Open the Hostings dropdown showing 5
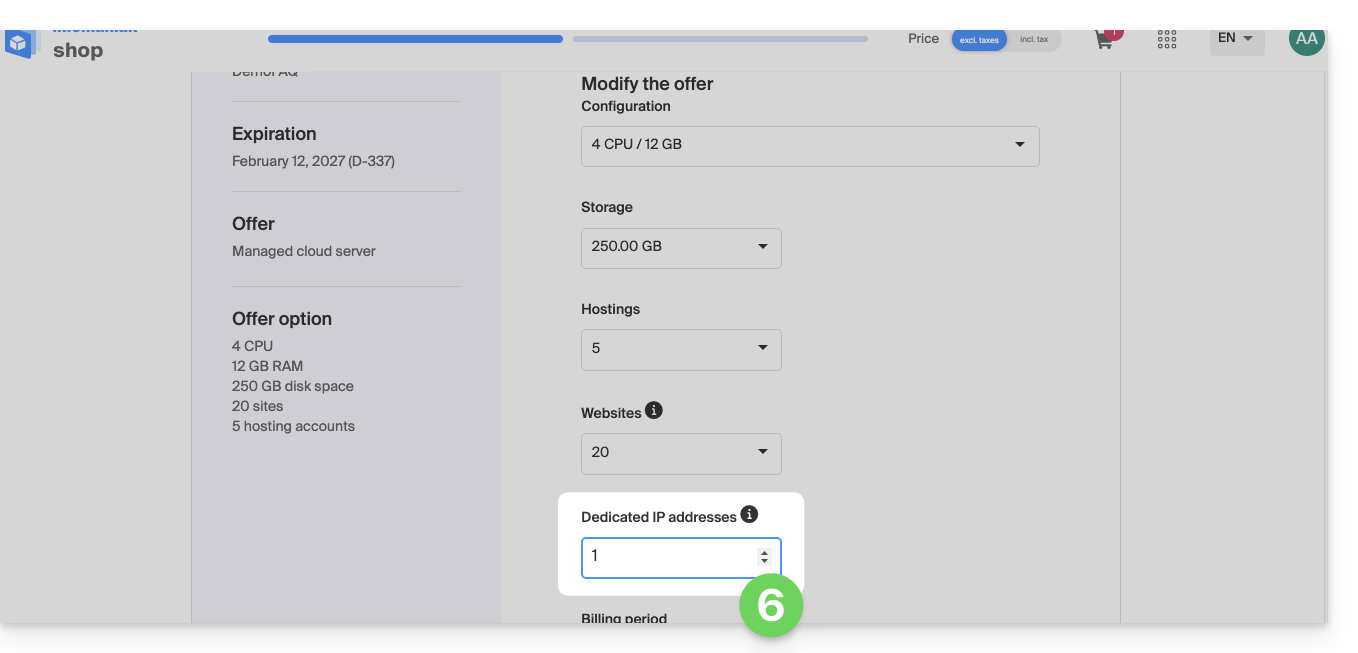Image resolution: width=1358 pixels, height=653 pixels. click(681, 349)
